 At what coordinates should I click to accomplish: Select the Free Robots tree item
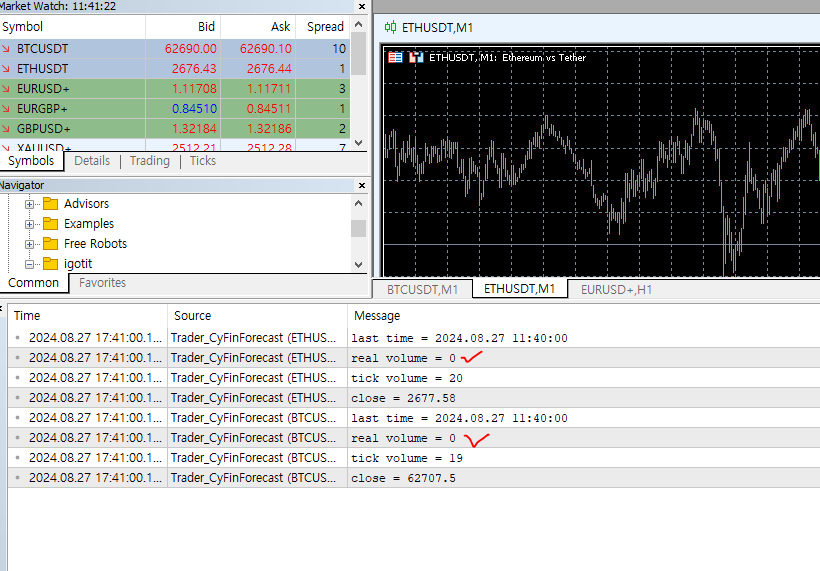pos(95,244)
